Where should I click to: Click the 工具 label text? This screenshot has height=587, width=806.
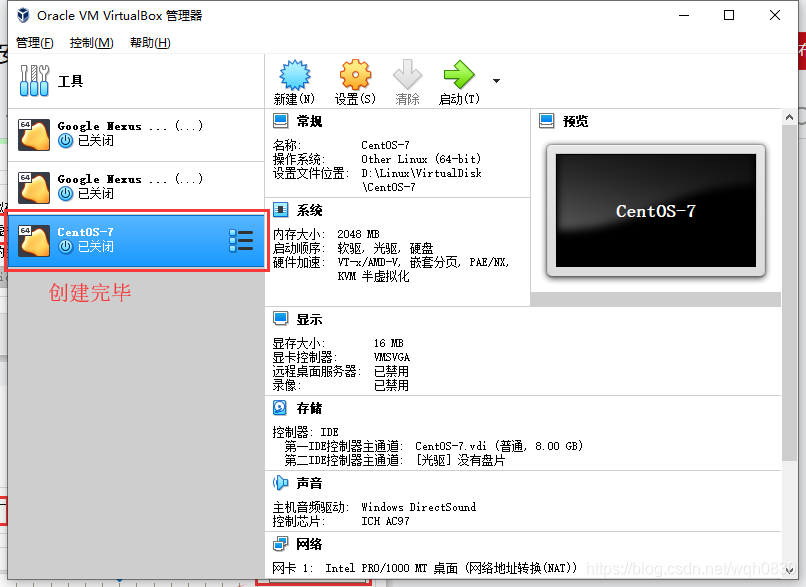70,81
